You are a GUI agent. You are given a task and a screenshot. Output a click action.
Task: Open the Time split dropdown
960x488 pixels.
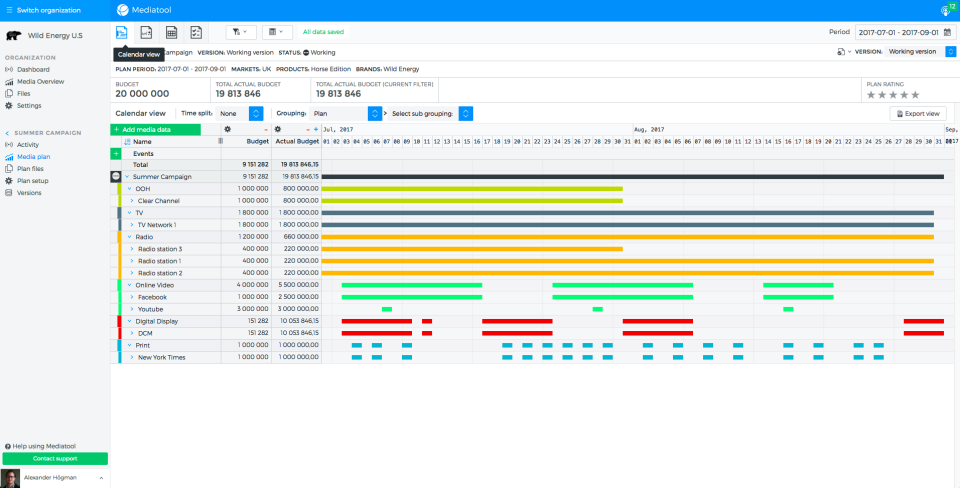256,114
